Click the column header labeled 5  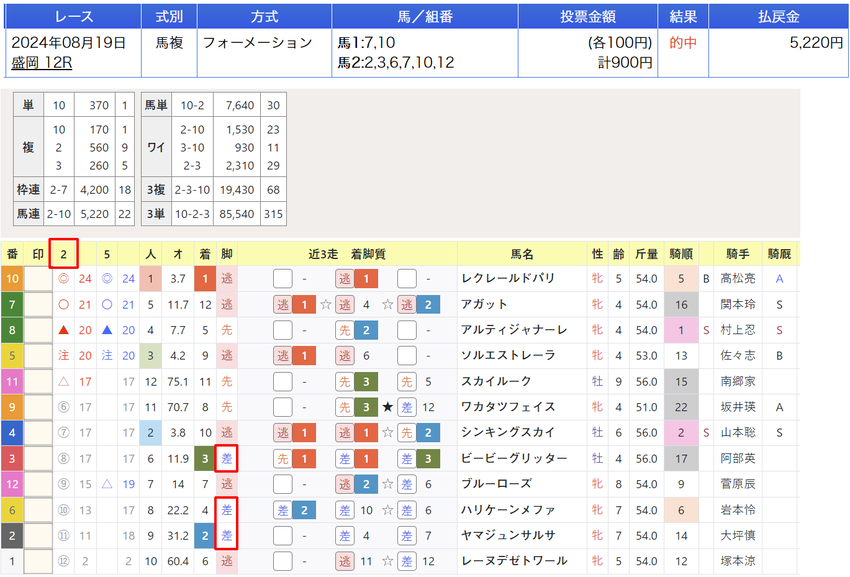pyautogui.click(x=107, y=254)
